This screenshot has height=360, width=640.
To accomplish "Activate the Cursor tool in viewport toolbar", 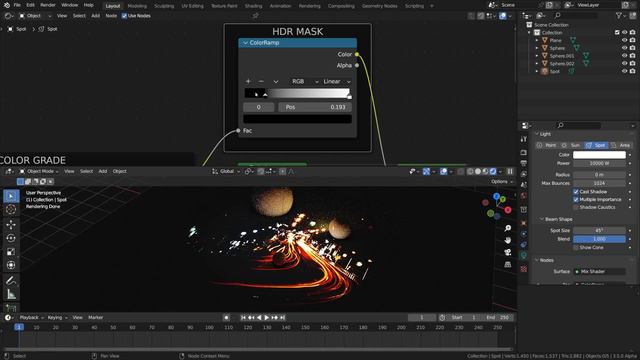I will tap(11, 209).
